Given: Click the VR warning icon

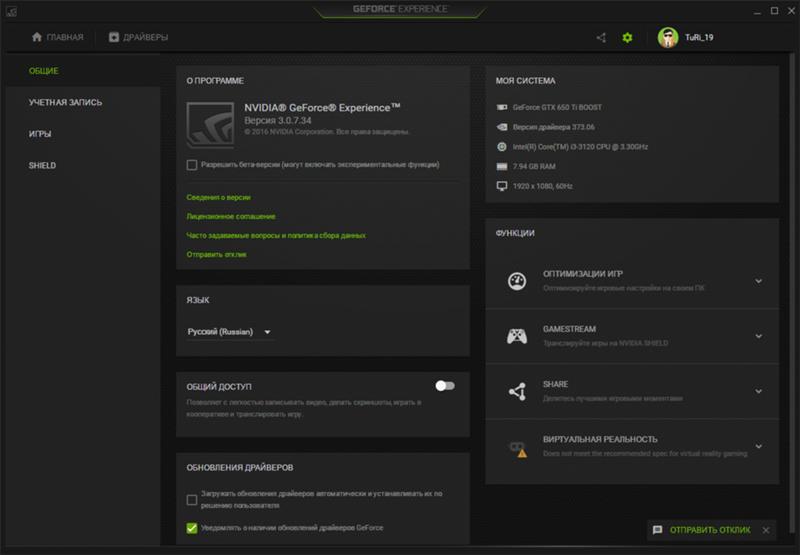Looking at the screenshot, I should tap(518, 449).
